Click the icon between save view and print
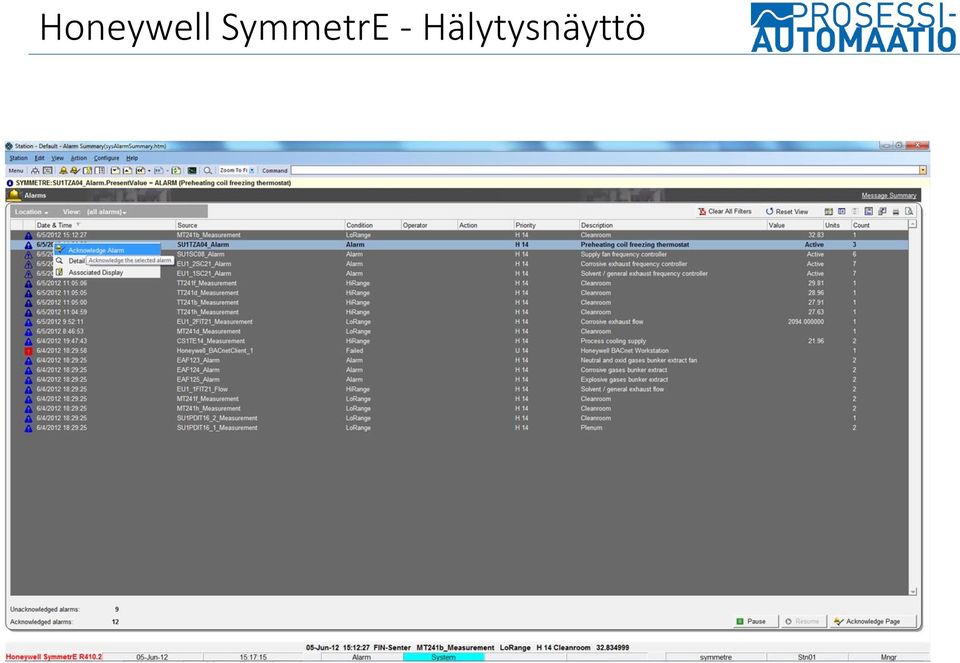The width and height of the screenshot is (960, 663). coord(882,211)
